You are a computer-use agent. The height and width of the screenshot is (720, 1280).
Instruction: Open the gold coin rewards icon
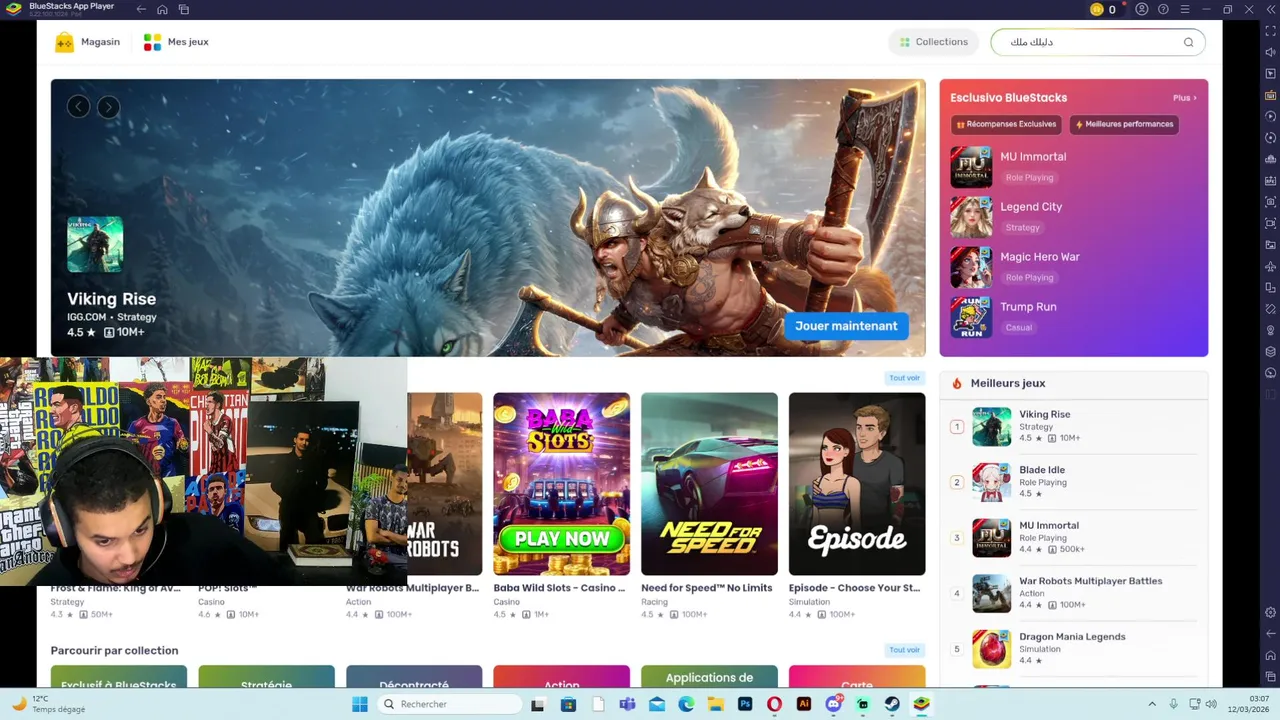point(1097,9)
